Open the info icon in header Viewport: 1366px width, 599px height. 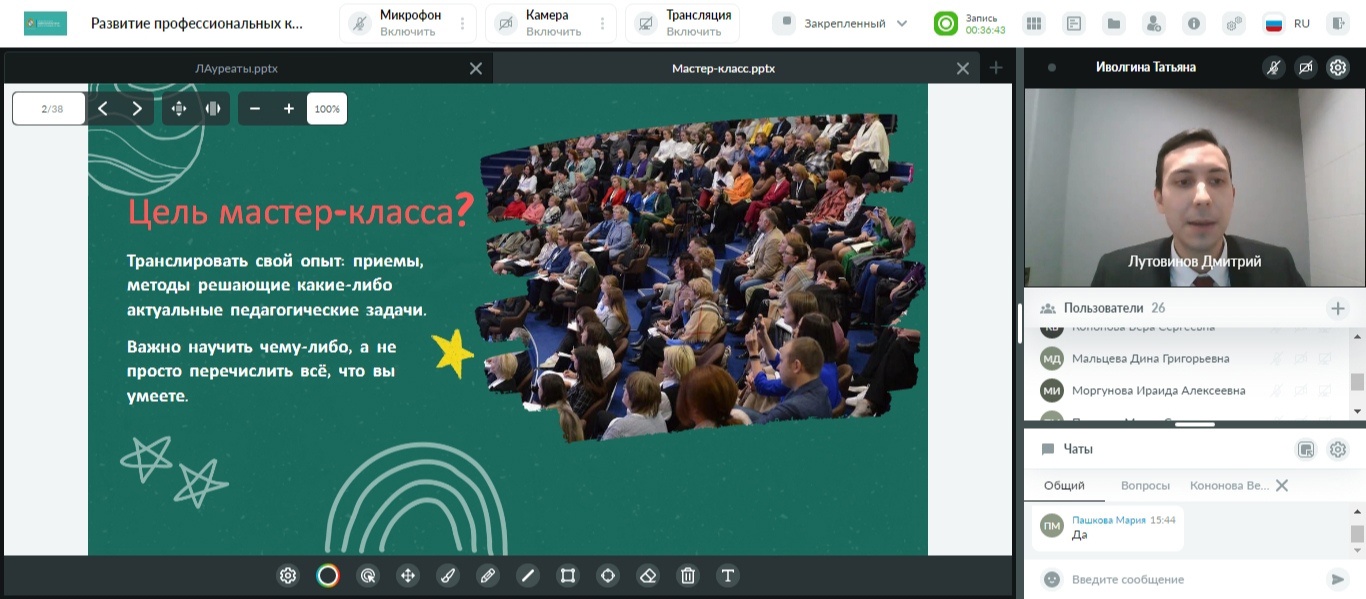click(x=1194, y=23)
